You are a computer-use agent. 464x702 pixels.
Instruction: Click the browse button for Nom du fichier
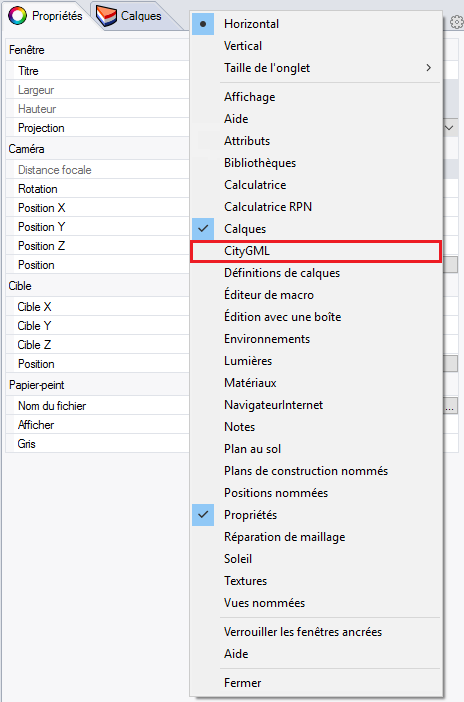pyautogui.click(x=451, y=406)
